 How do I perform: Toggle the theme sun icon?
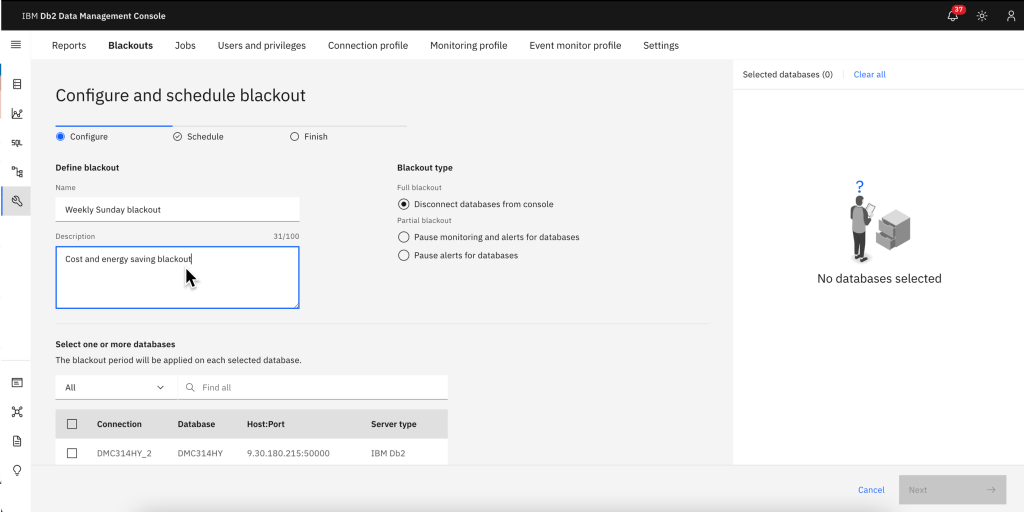982,16
